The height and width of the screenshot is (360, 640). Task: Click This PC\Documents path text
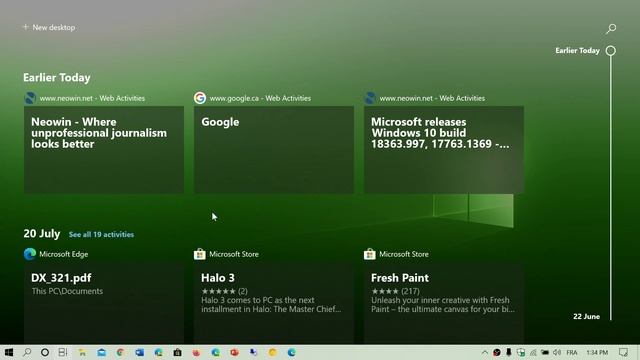pos(67,291)
